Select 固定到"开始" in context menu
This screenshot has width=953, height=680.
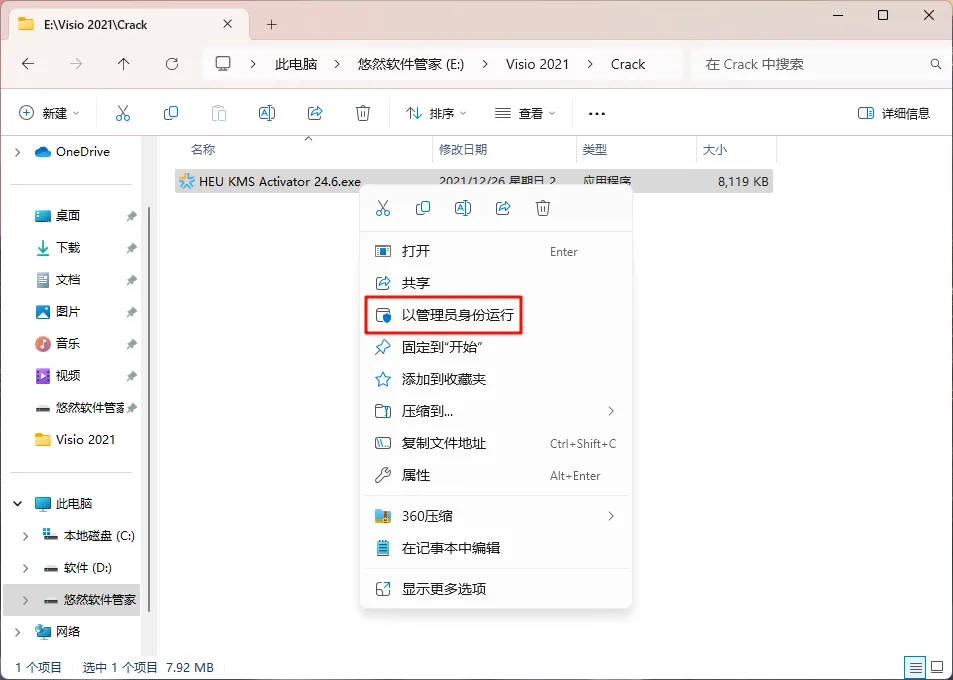tap(496, 347)
